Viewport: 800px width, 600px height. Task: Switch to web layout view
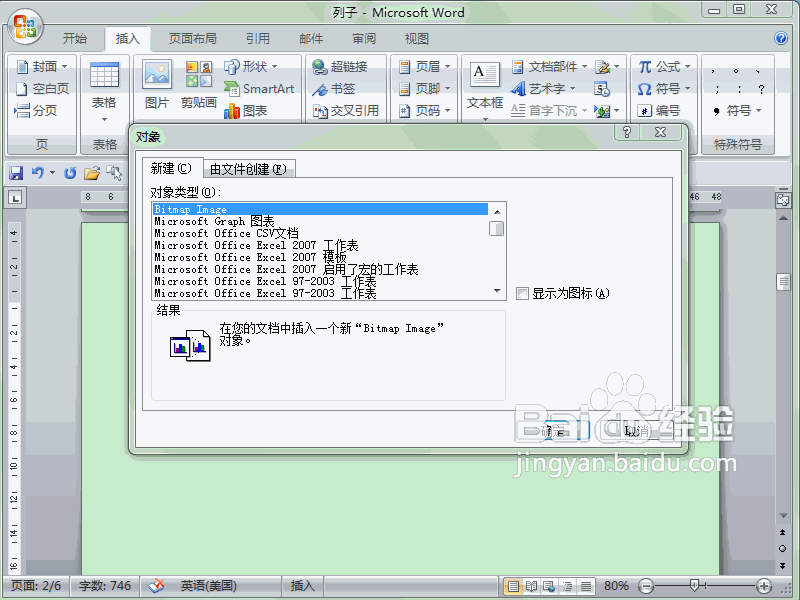click(x=549, y=586)
